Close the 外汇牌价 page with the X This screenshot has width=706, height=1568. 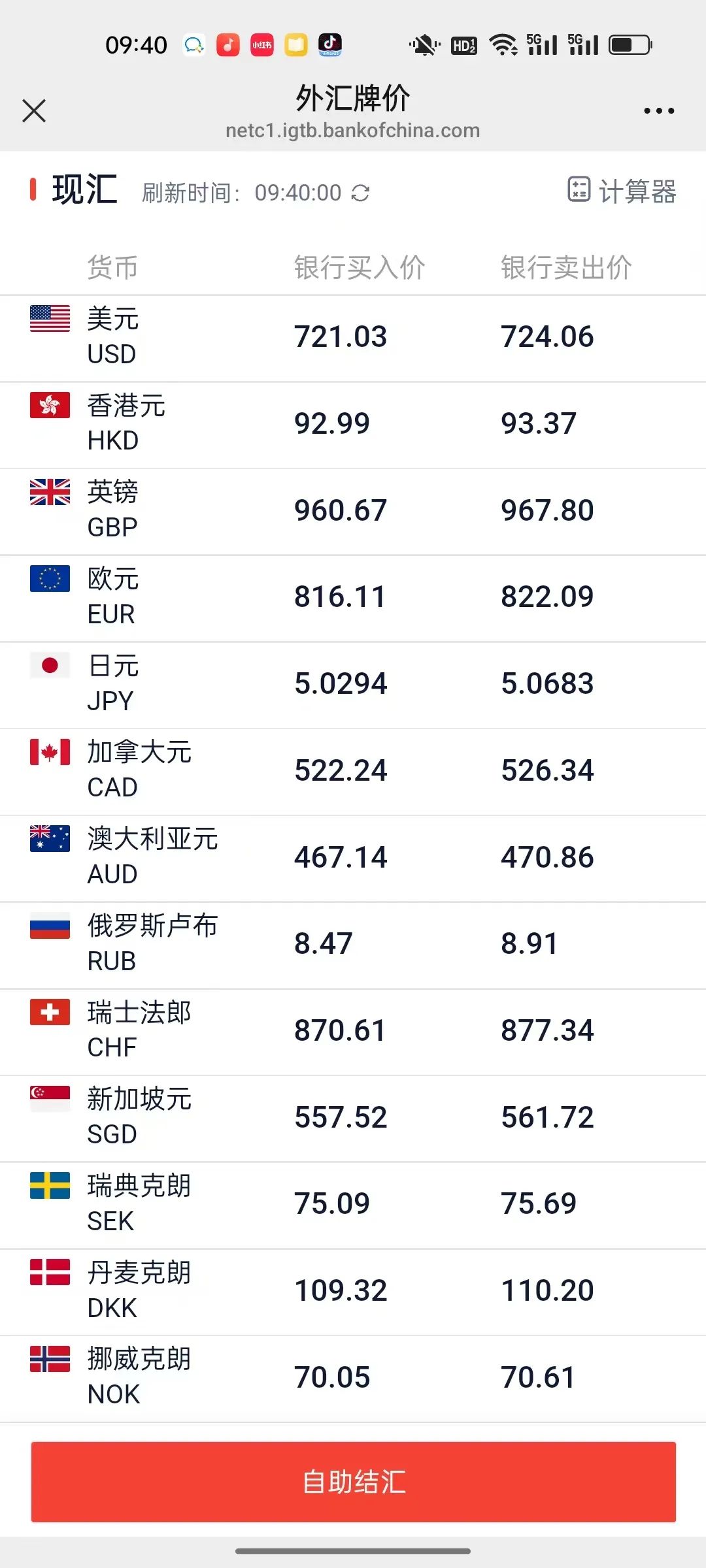[x=34, y=110]
